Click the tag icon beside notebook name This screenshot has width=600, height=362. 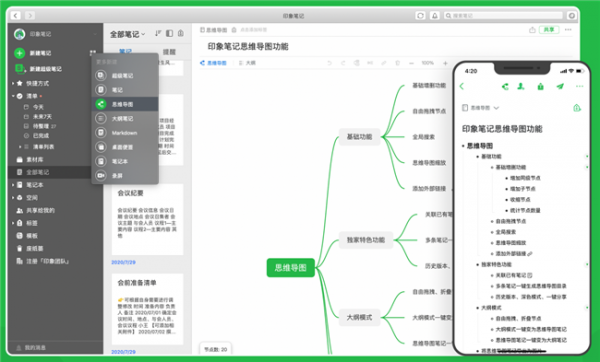234,30
